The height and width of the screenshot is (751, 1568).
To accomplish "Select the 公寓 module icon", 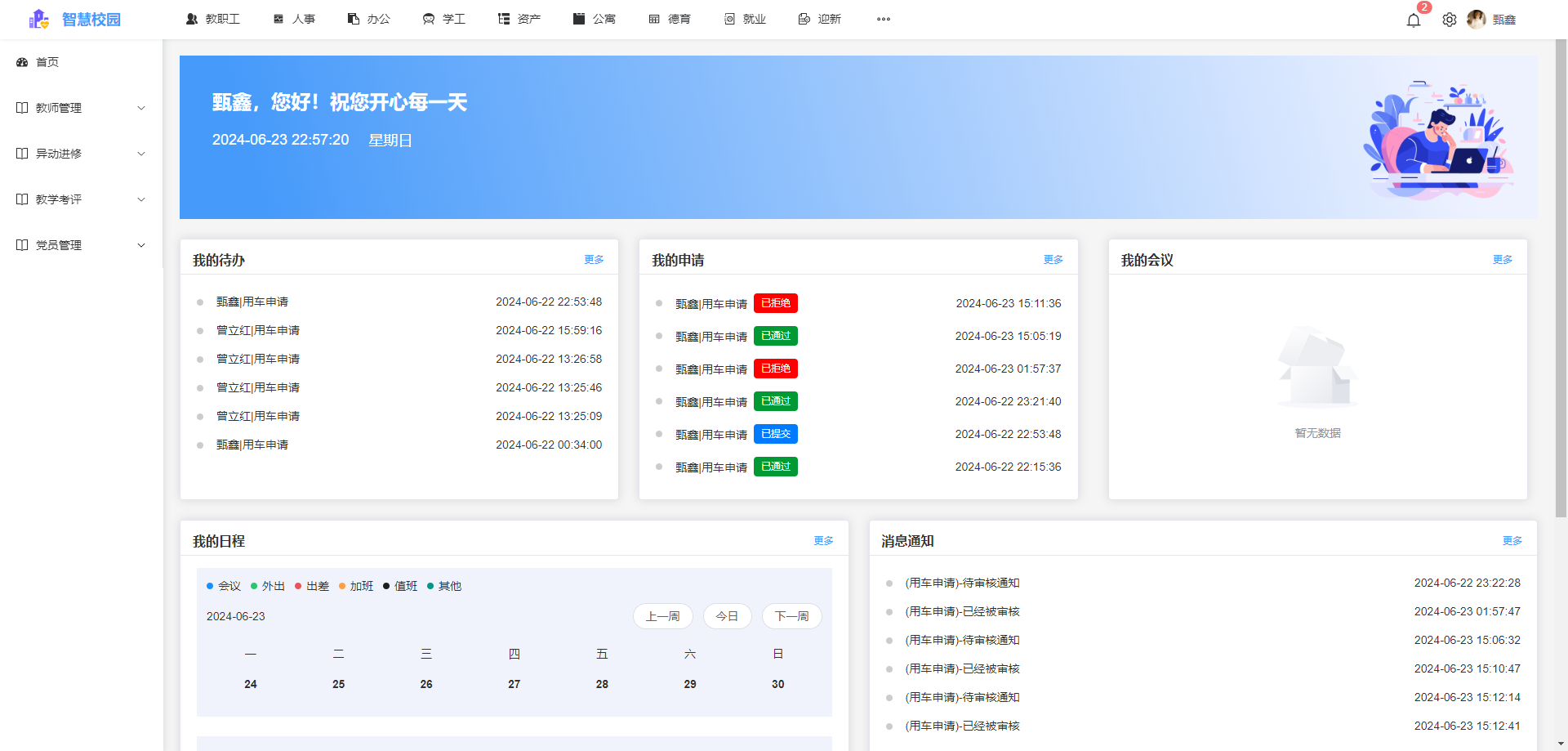I will [x=579, y=18].
